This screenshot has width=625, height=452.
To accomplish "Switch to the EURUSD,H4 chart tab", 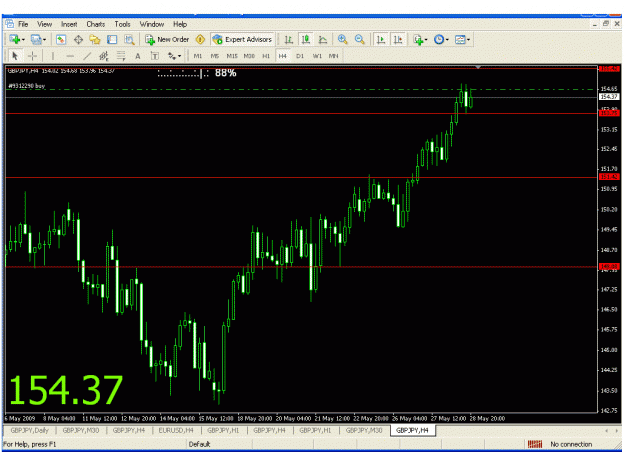I will [x=176, y=430].
